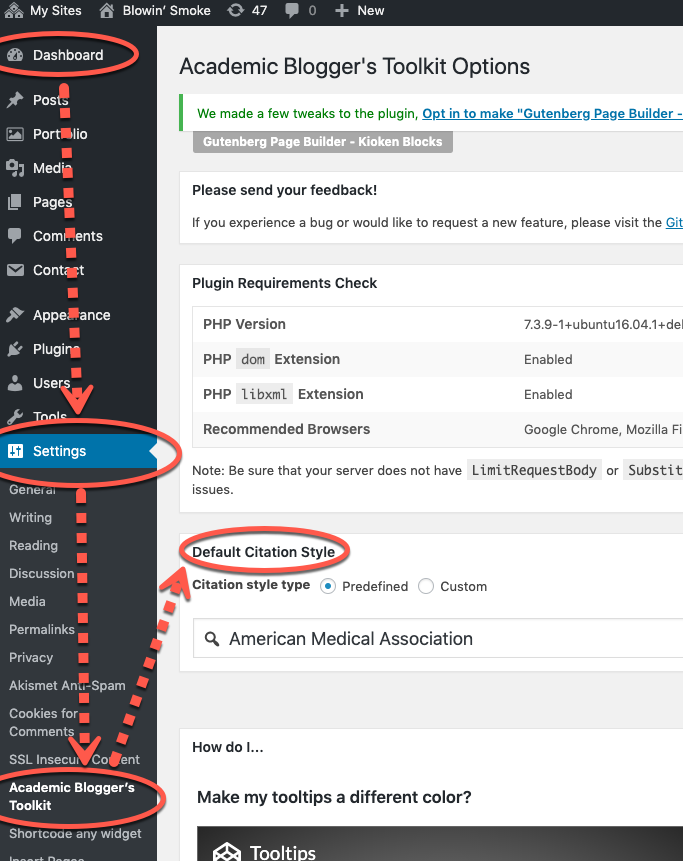Open the Appearance menu in sidebar
This screenshot has width=683, height=861.
[71, 315]
